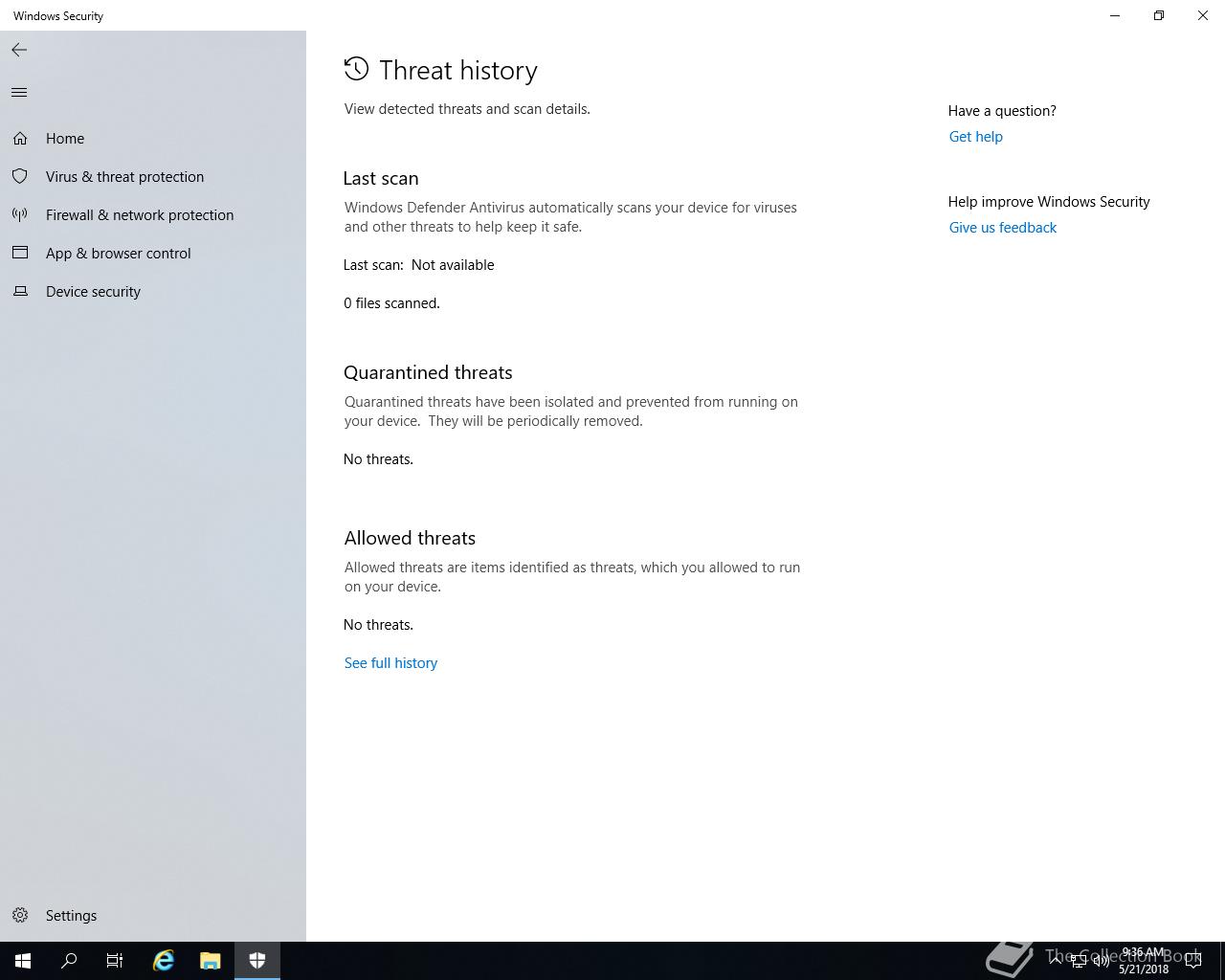
Task: Open Settings in the sidebar
Action: pos(153,916)
